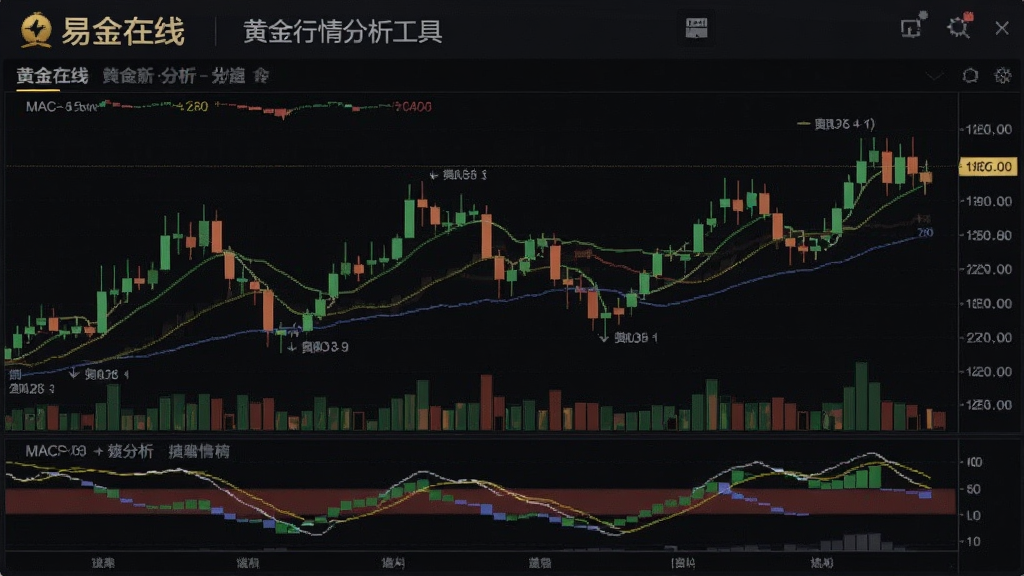This screenshot has height=576, width=1024.
Task: Click the 1860.00 price axis label
Action: tap(989, 303)
